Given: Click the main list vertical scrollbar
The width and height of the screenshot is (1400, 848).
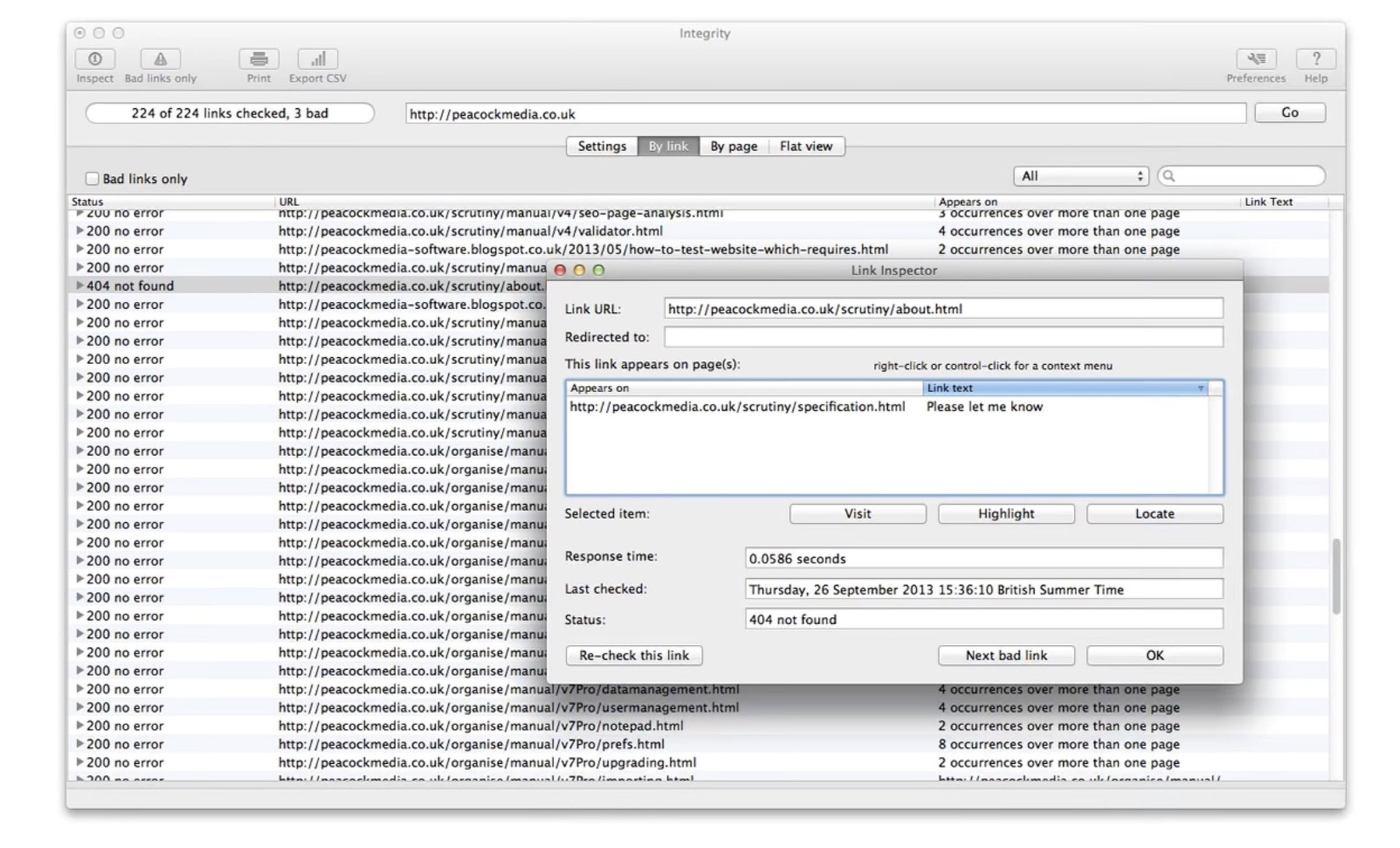Looking at the screenshot, I should (1336, 576).
